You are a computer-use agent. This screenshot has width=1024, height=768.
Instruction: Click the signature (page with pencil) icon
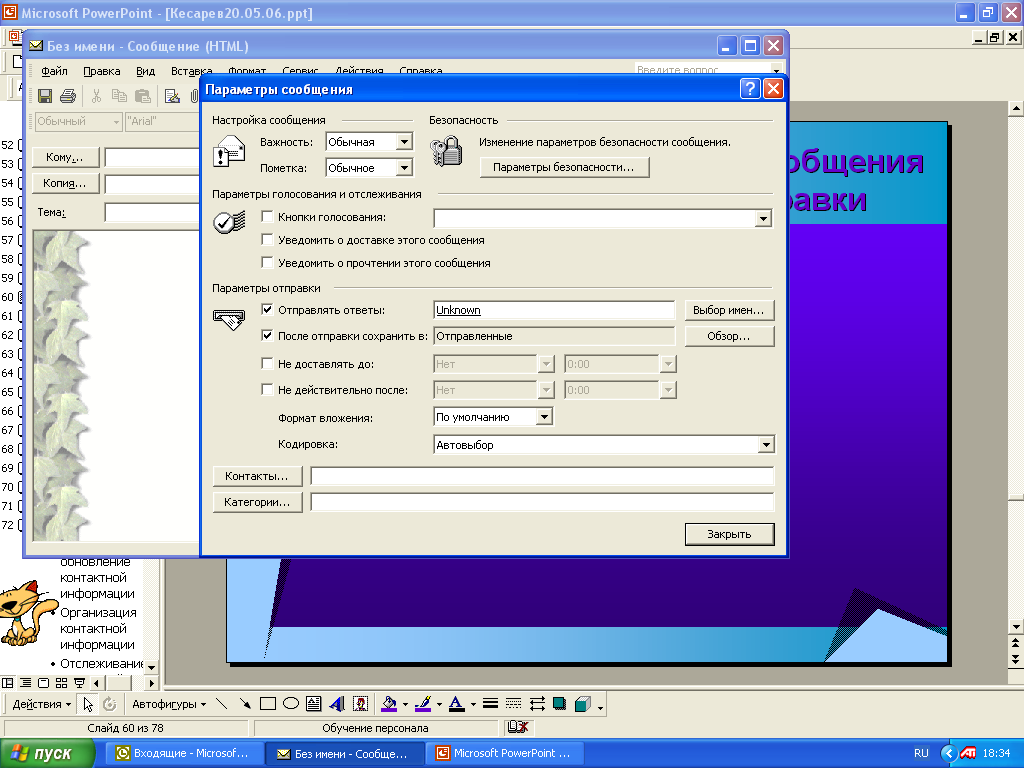click(172, 96)
